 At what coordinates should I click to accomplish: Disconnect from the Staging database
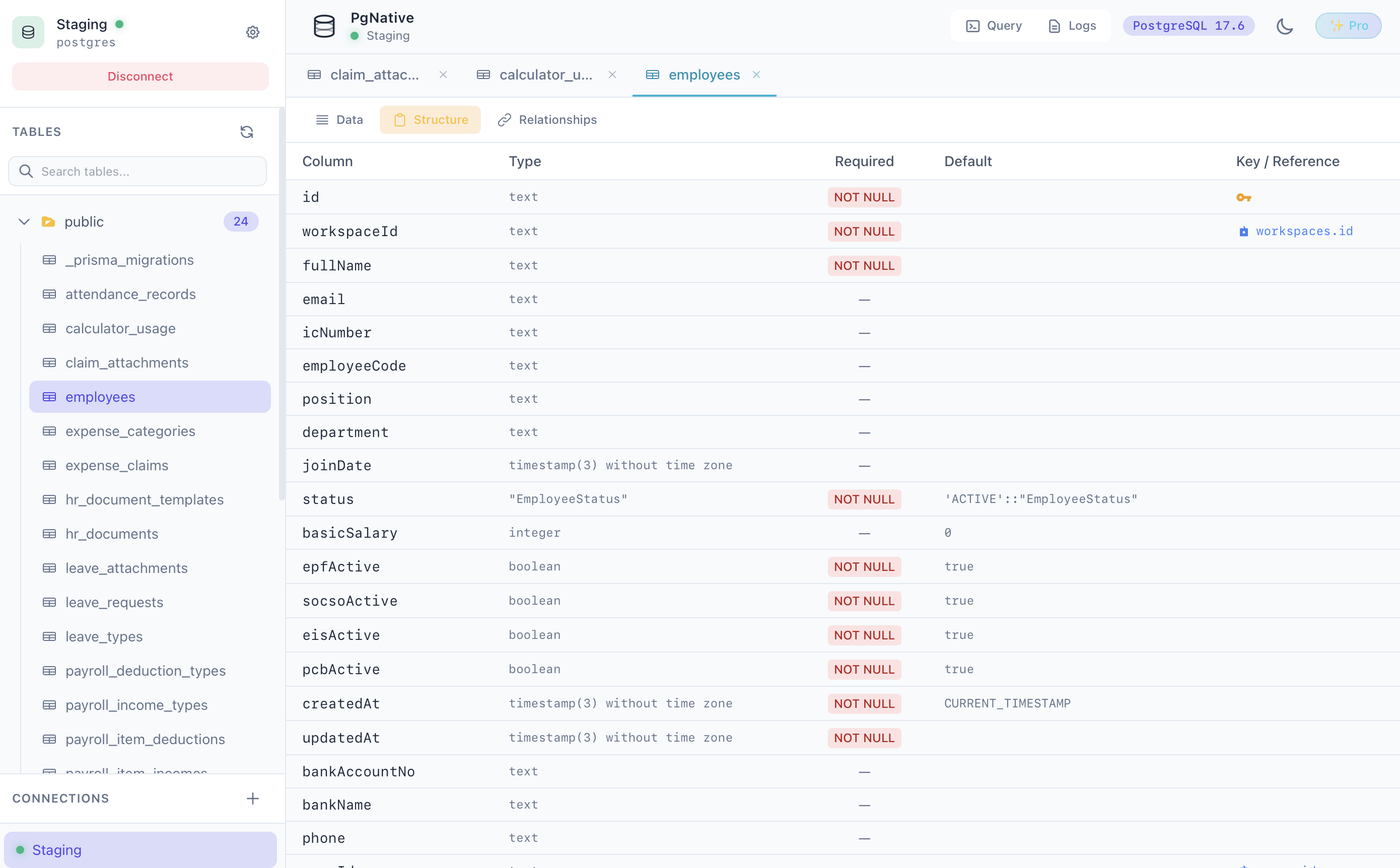[x=139, y=76]
